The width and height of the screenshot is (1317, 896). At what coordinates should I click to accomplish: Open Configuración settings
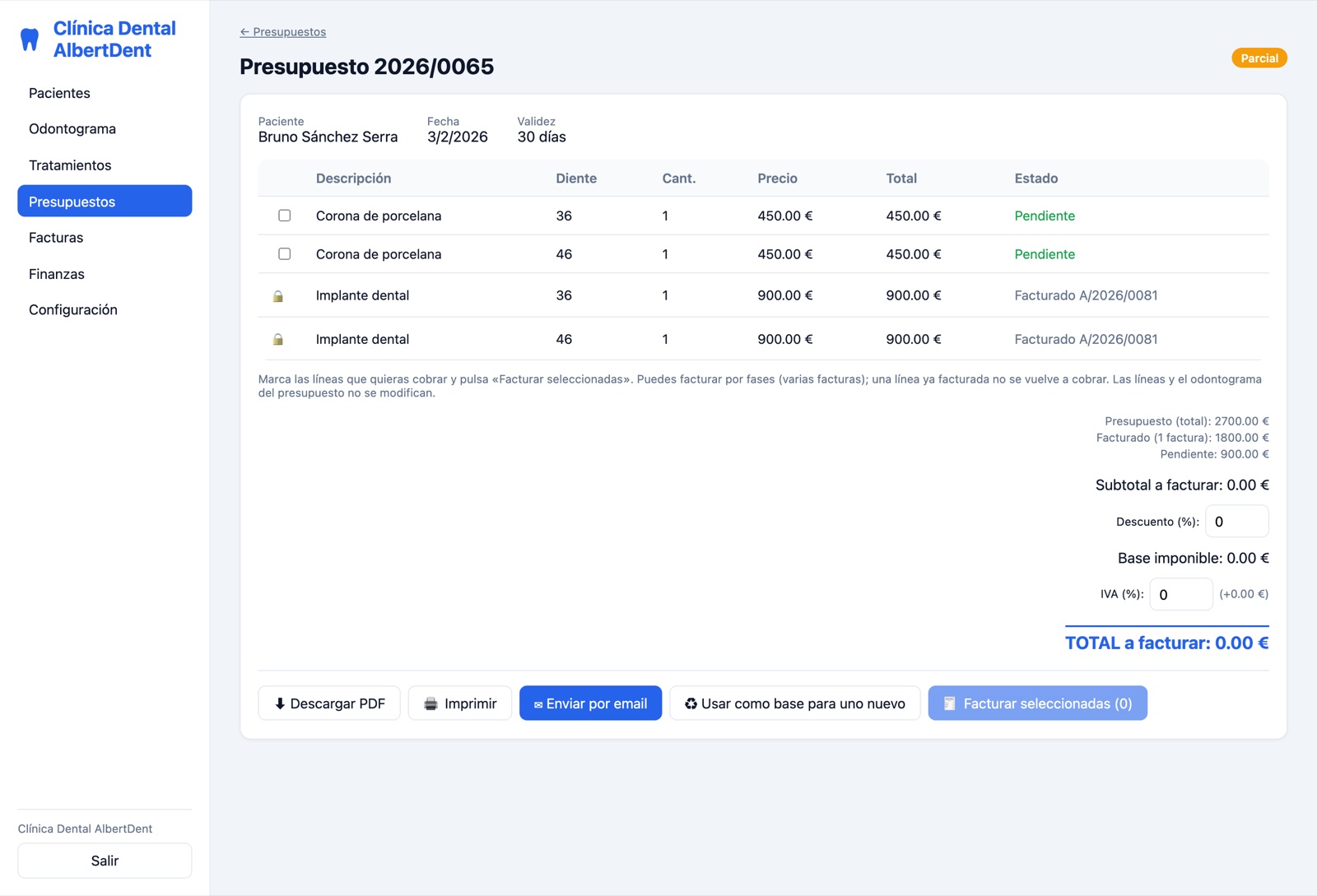tap(105, 310)
